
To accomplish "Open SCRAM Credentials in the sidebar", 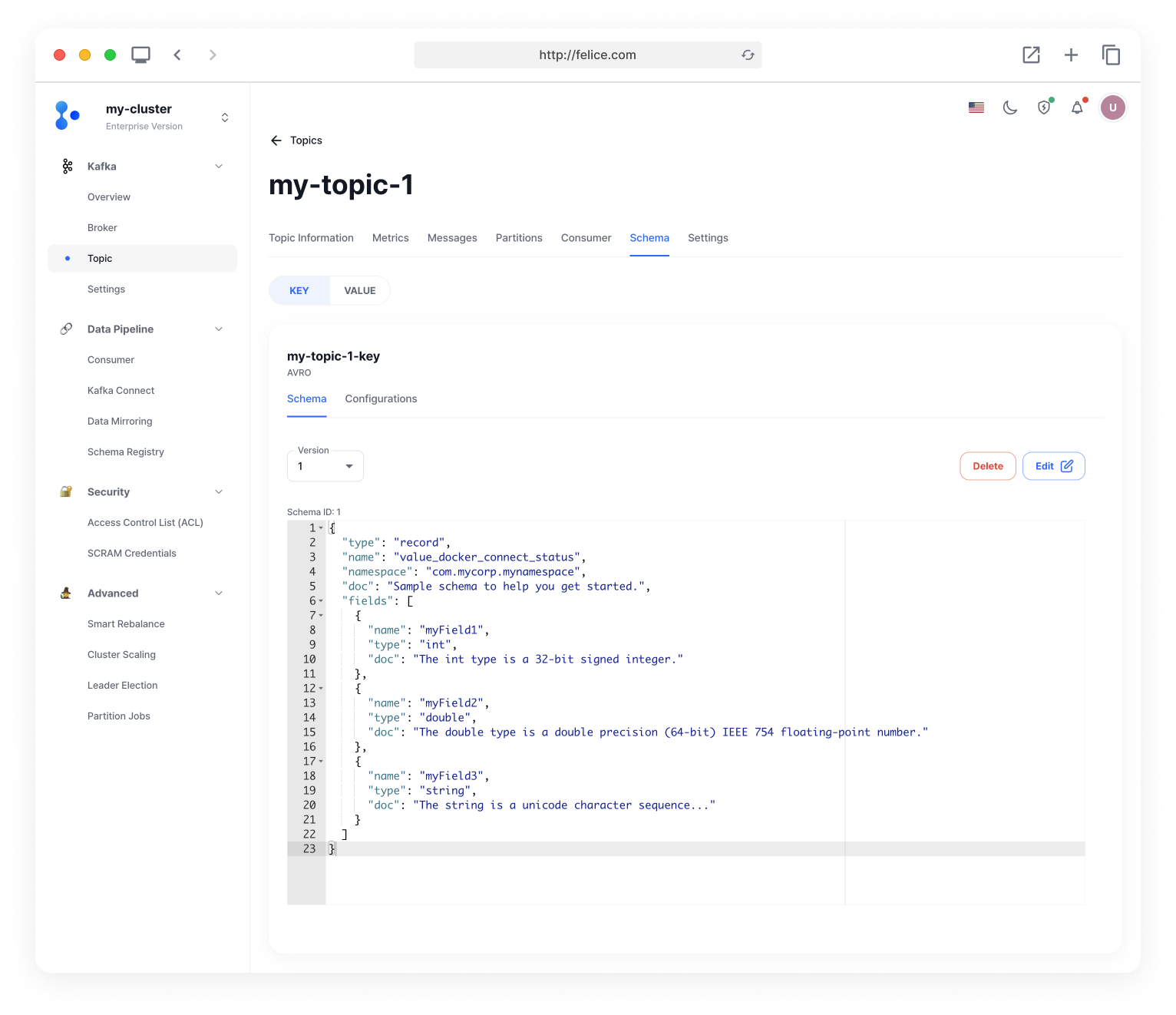I will (x=132, y=554).
